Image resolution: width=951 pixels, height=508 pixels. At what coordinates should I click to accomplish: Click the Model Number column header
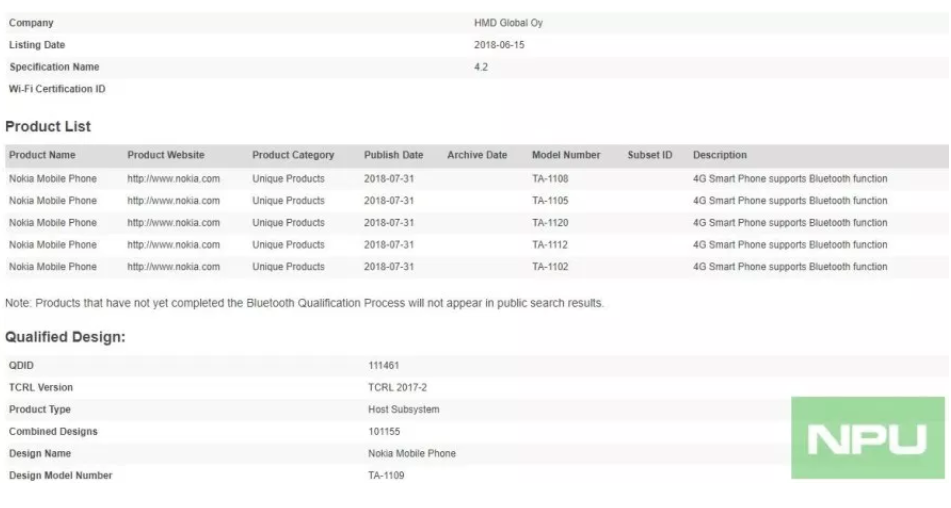click(x=566, y=155)
